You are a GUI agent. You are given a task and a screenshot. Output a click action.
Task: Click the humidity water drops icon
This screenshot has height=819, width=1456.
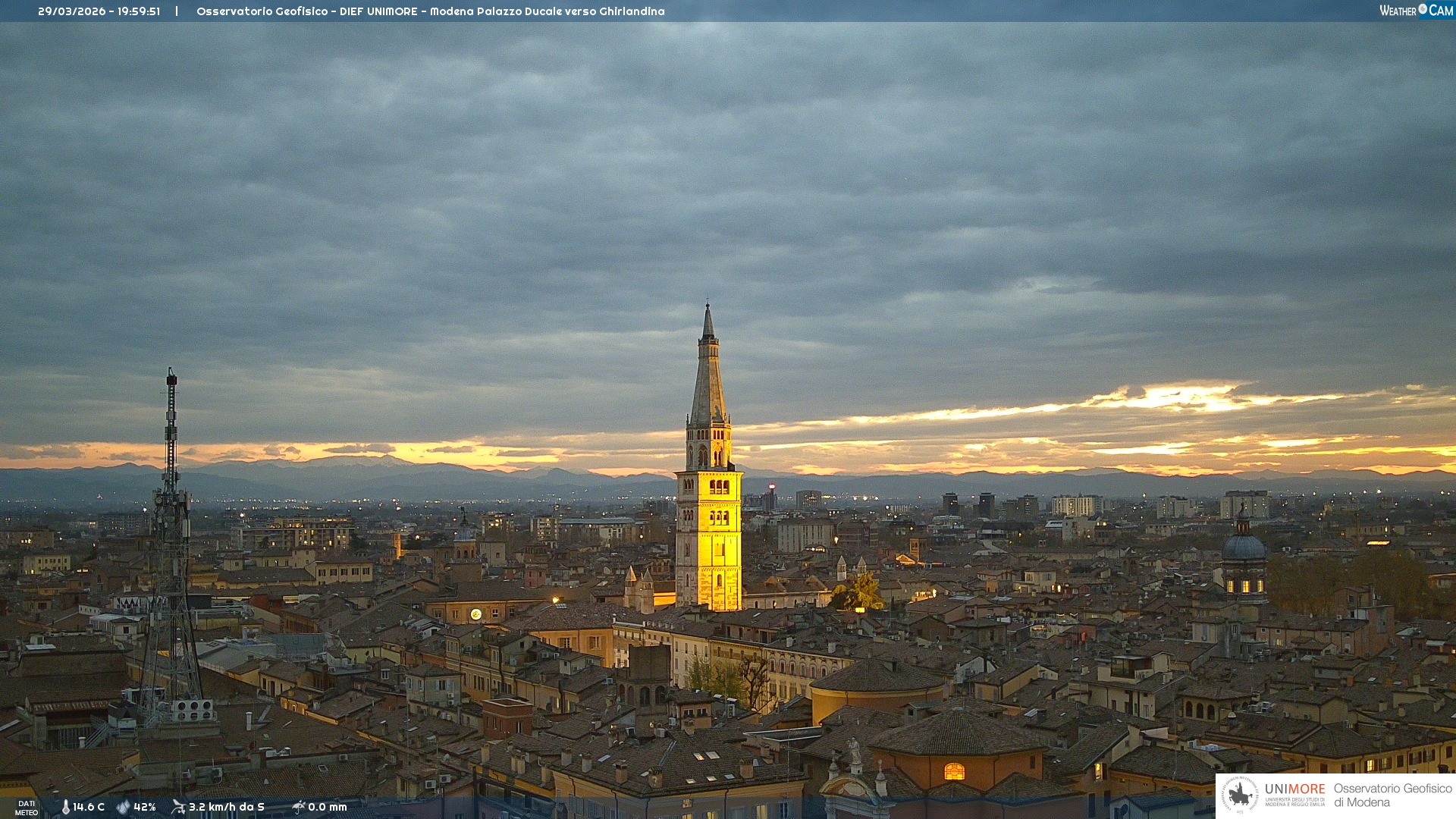click(123, 807)
